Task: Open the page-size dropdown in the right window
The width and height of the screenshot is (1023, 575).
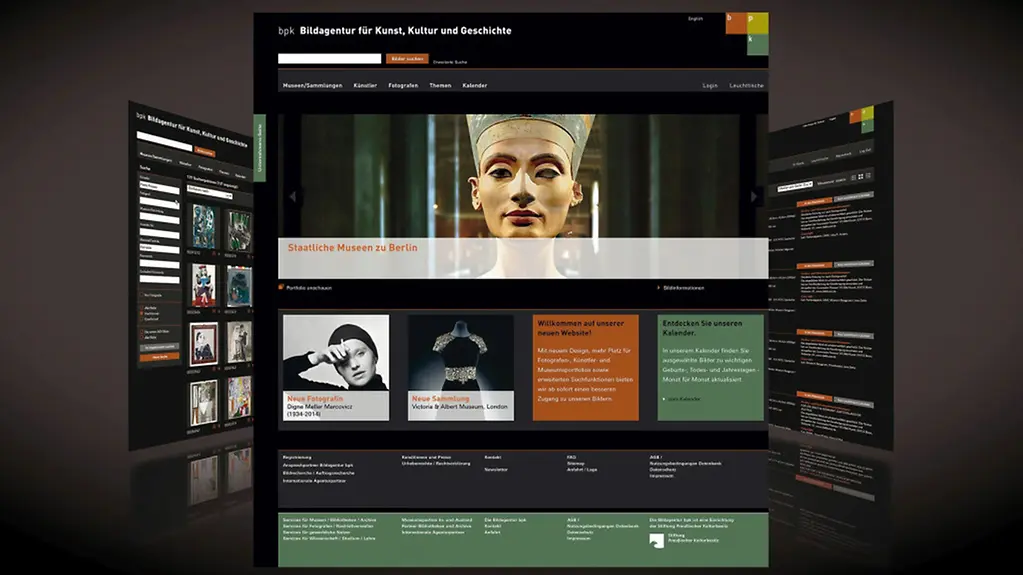Action: [795, 186]
